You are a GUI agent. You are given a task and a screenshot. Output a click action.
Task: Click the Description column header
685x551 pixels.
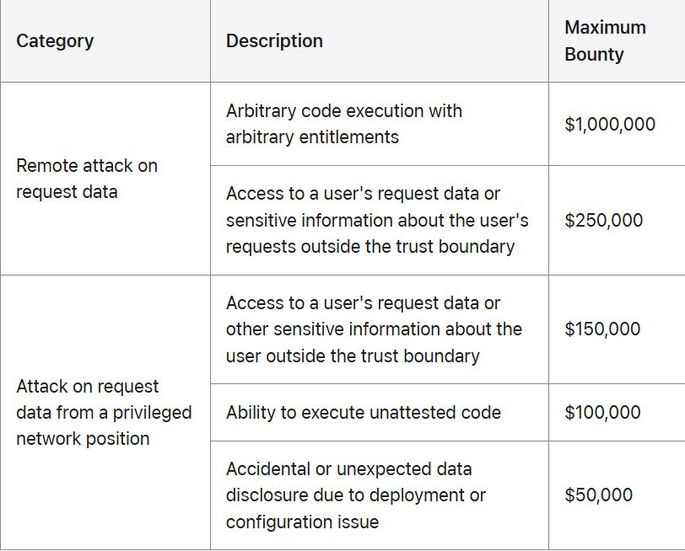click(x=274, y=41)
